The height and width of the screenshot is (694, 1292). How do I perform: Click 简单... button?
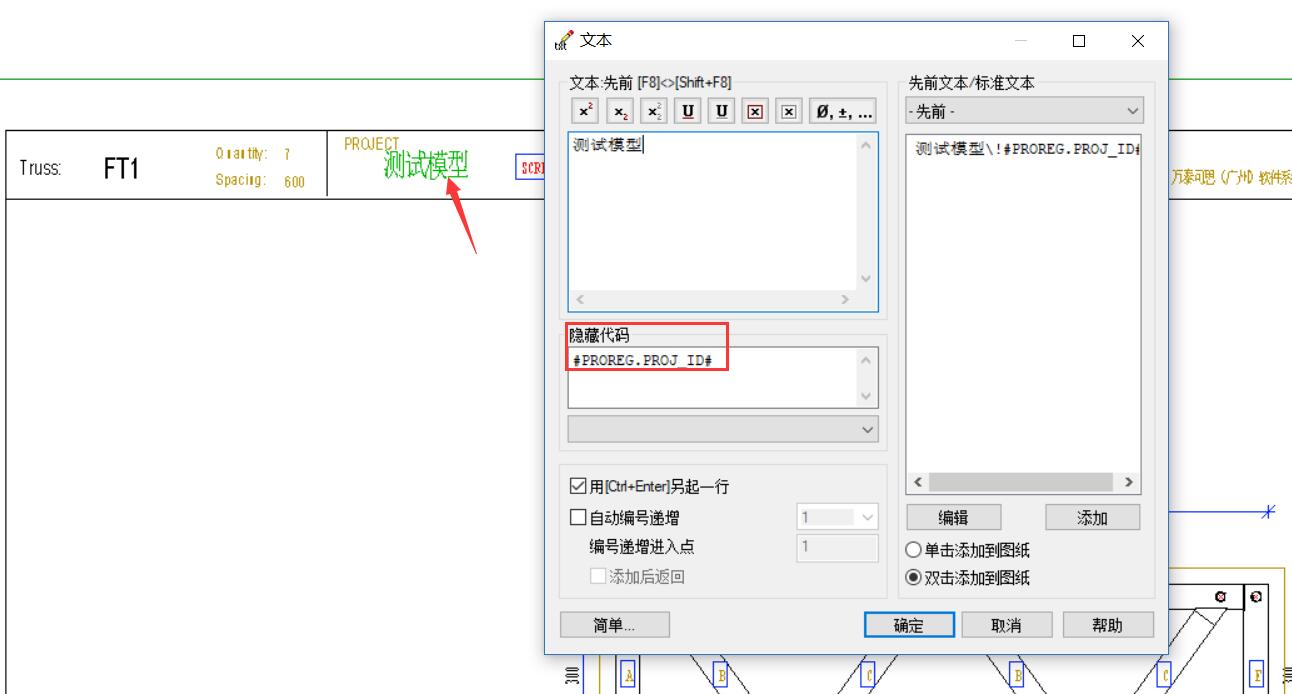point(615,625)
